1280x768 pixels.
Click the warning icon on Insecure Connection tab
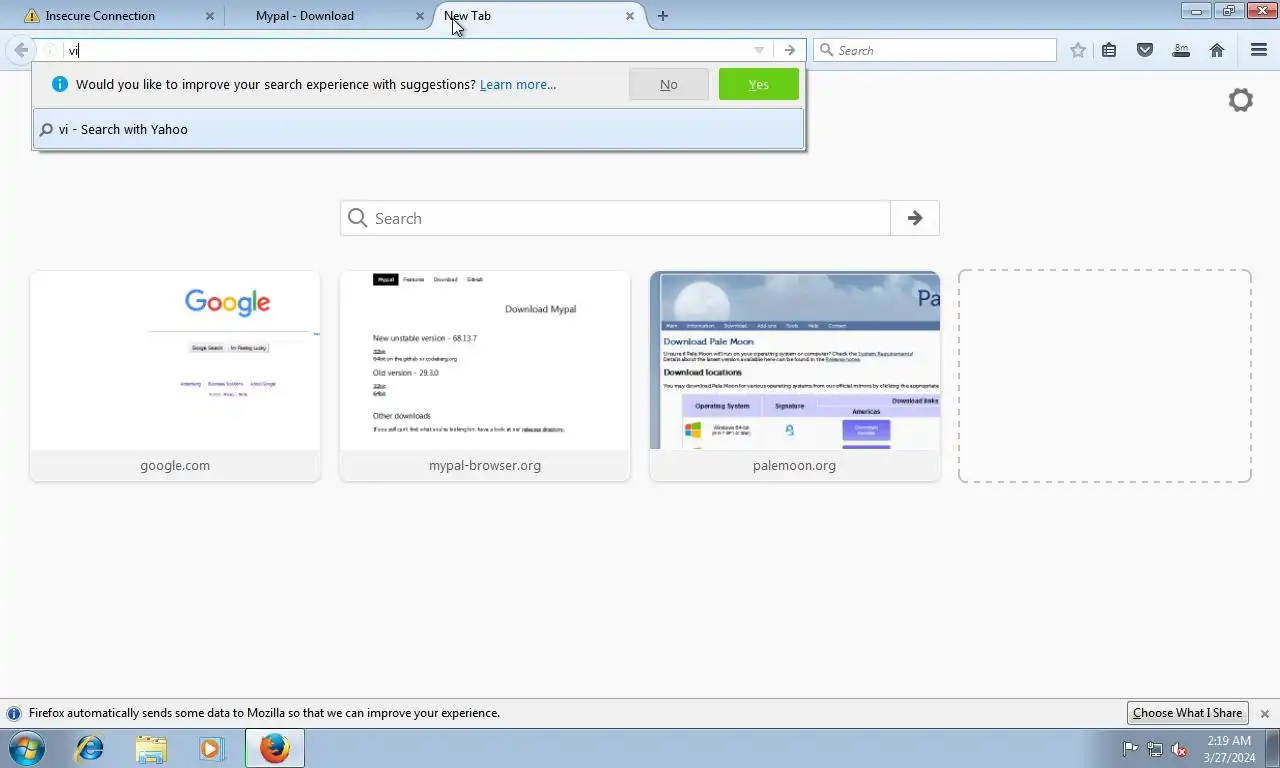[x=32, y=16]
